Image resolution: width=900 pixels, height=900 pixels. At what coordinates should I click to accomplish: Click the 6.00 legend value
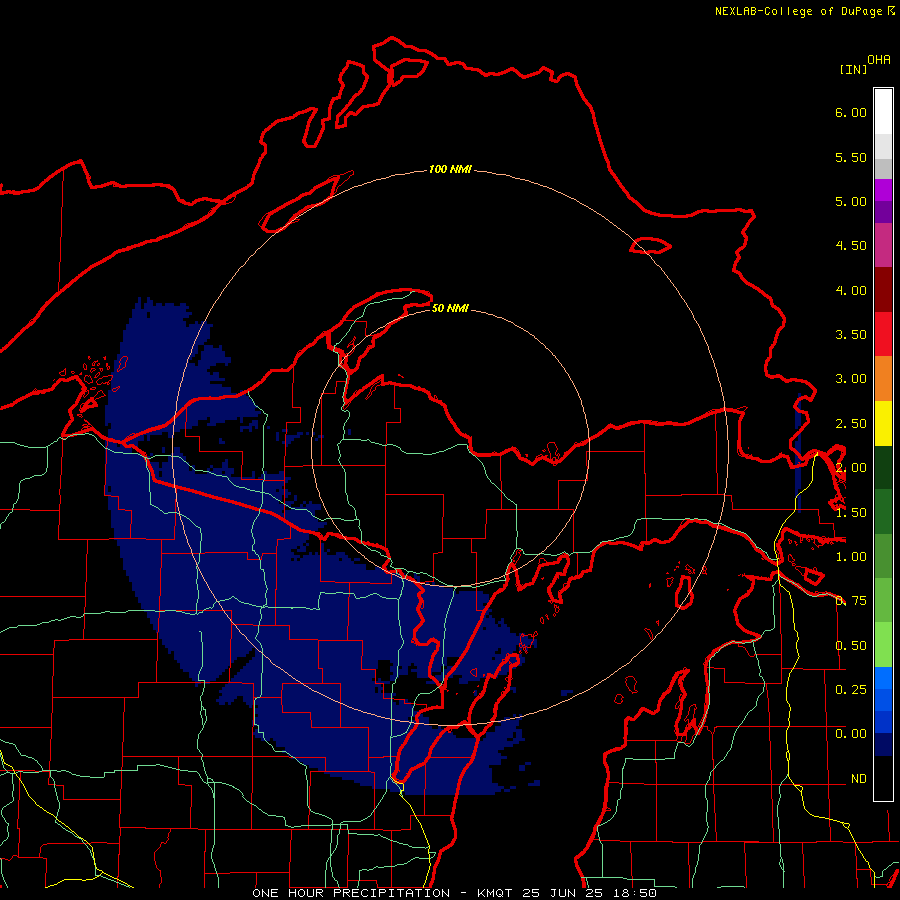(x=851, y=112)
